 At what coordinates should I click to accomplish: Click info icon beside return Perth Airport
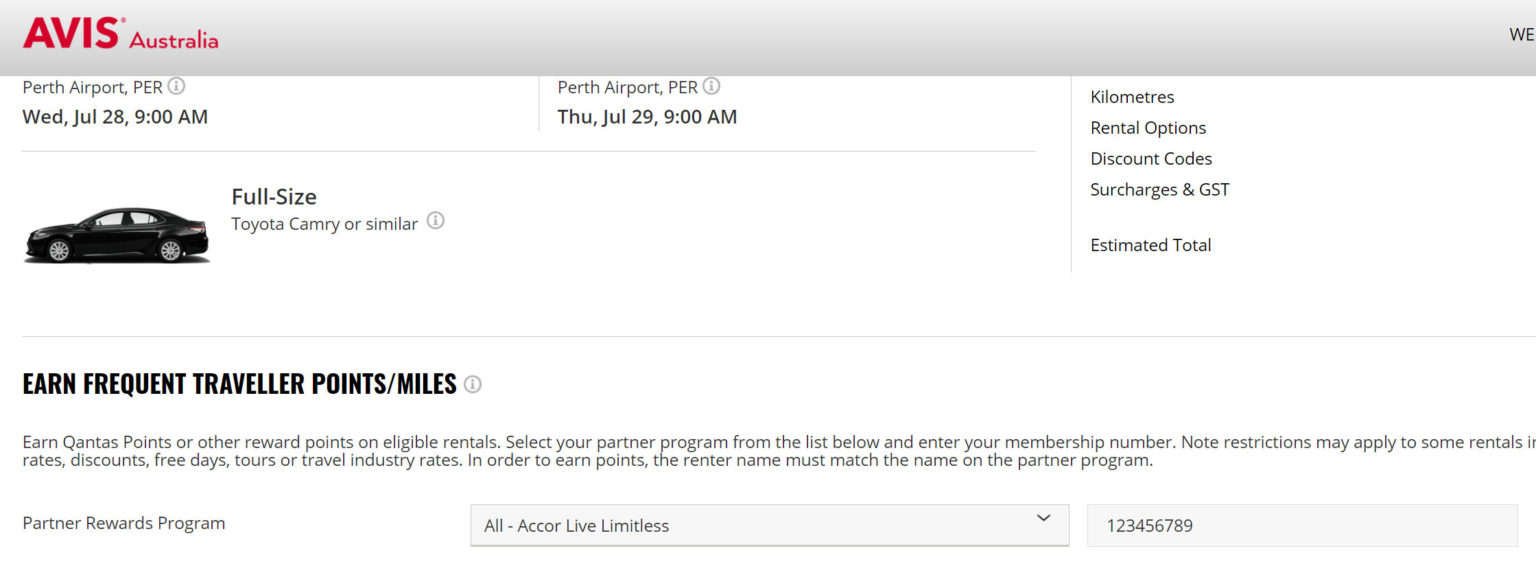pyautogui.click(x=711, y=86)
